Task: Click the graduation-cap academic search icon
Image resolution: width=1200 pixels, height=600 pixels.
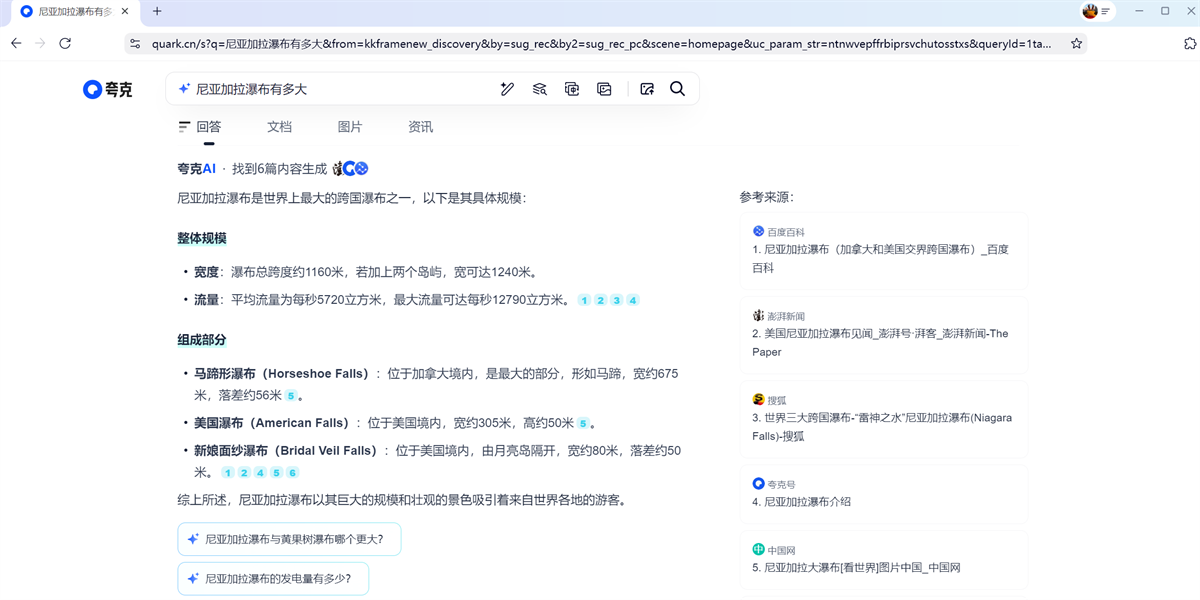Action: point(540,89)
